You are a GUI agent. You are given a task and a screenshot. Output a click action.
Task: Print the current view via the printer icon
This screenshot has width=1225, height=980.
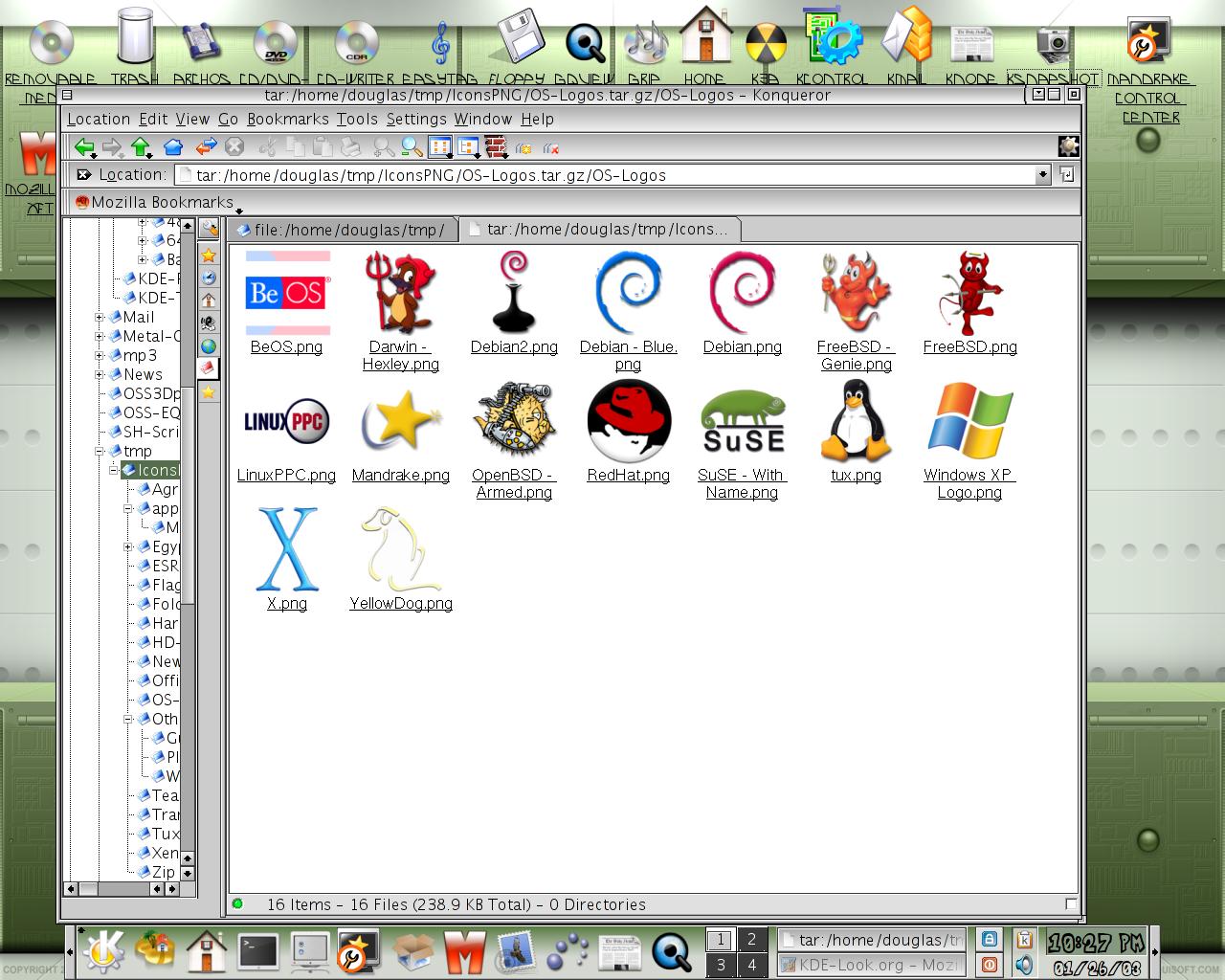(x=351, y=146)
